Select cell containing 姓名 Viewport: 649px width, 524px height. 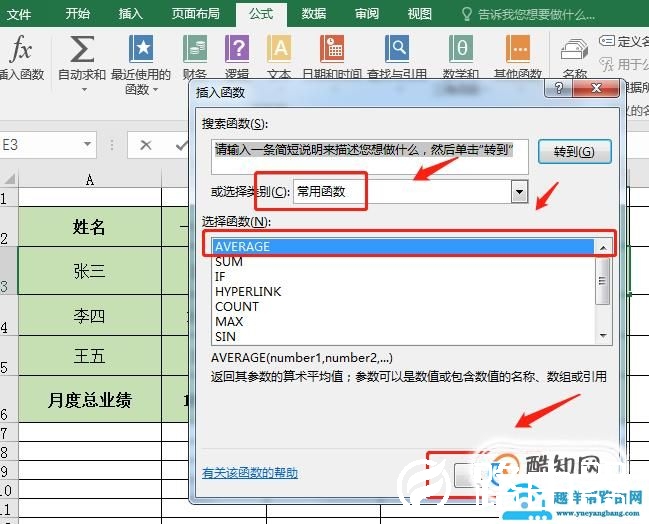[x=89, y=227]
